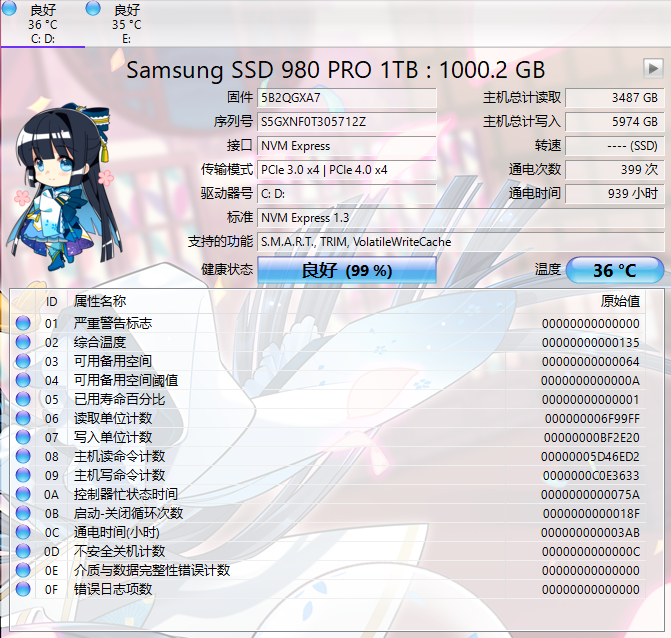Go to next disk with arrow button
The image size is (671, 638).
click(x=653, y=68)
